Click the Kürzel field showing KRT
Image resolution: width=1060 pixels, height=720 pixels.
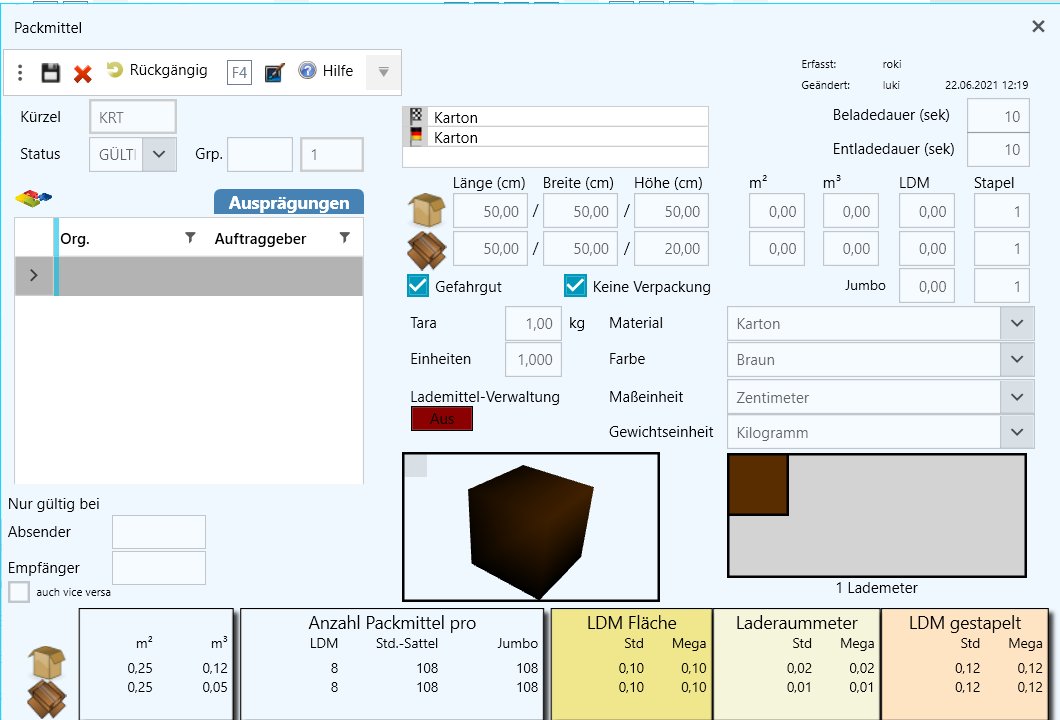(x=132, y=117)
